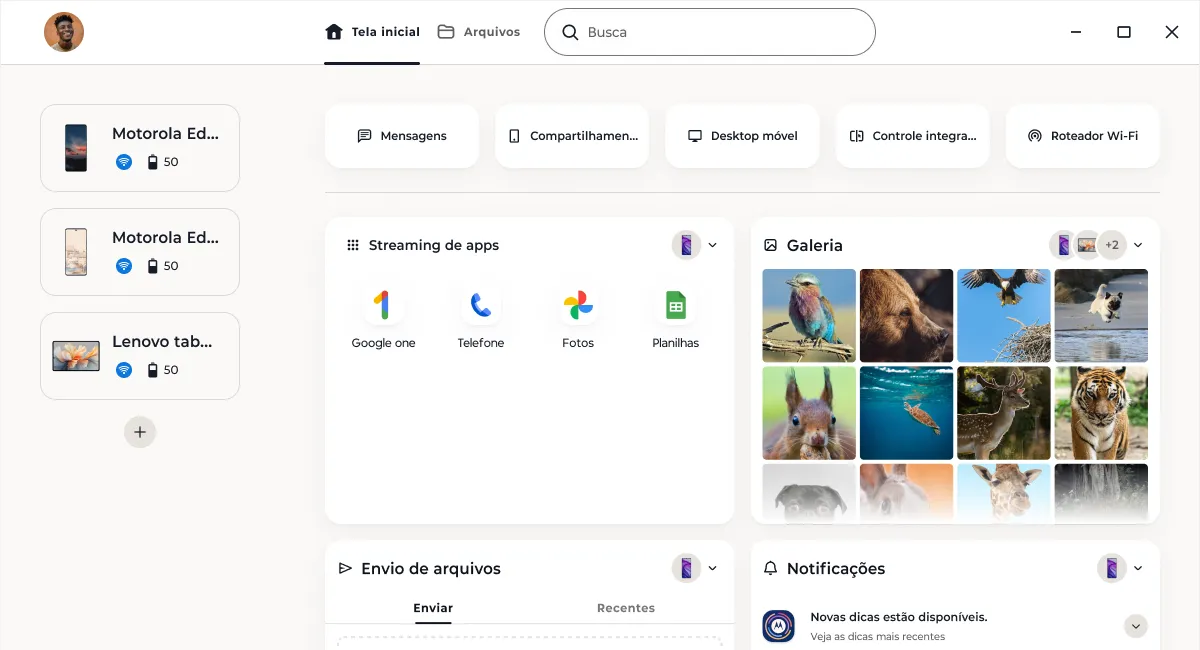Launch the Telefone app
This screenshot has width=1200, height=650.
480,306
